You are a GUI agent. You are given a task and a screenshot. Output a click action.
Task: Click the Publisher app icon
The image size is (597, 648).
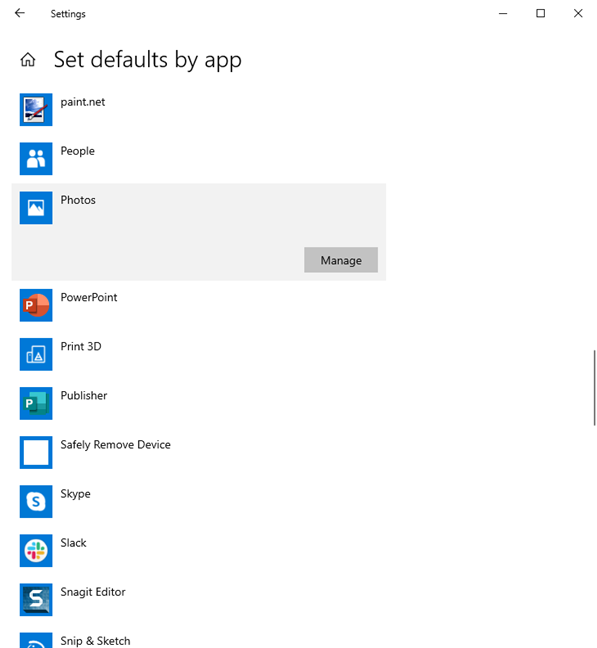[x=36, y=403]
